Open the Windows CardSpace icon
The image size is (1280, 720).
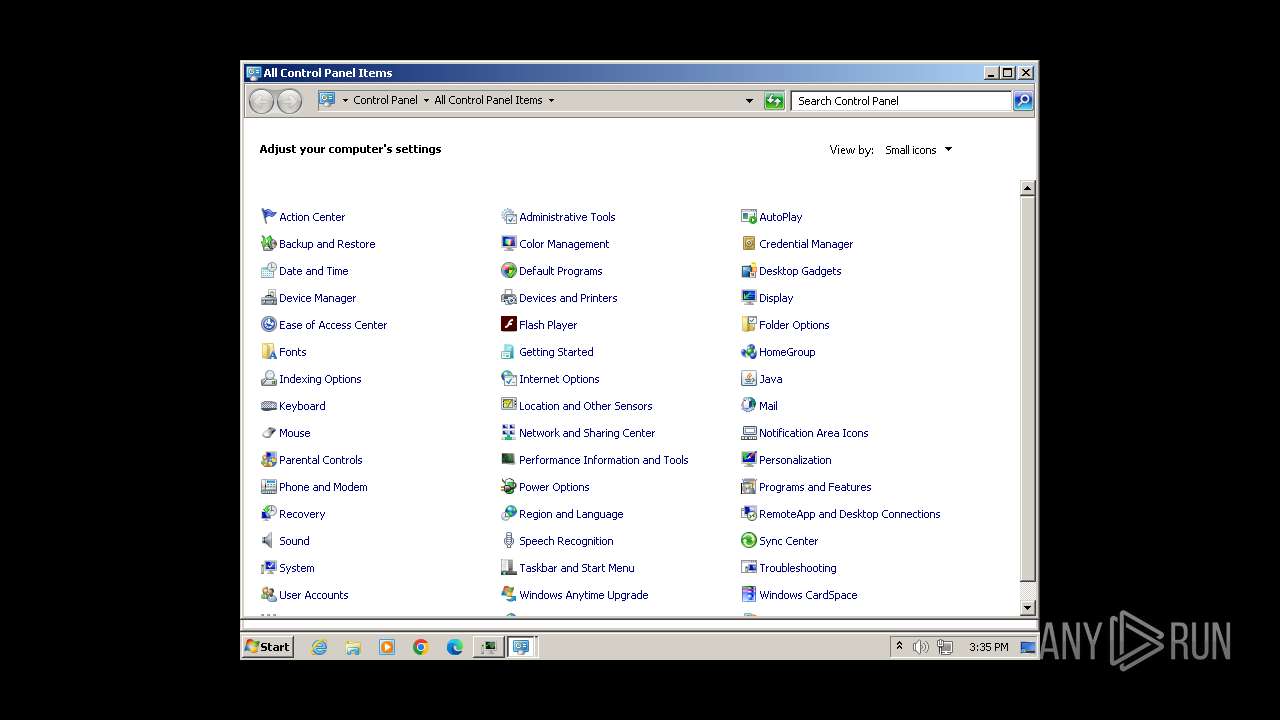coord(748,594)
